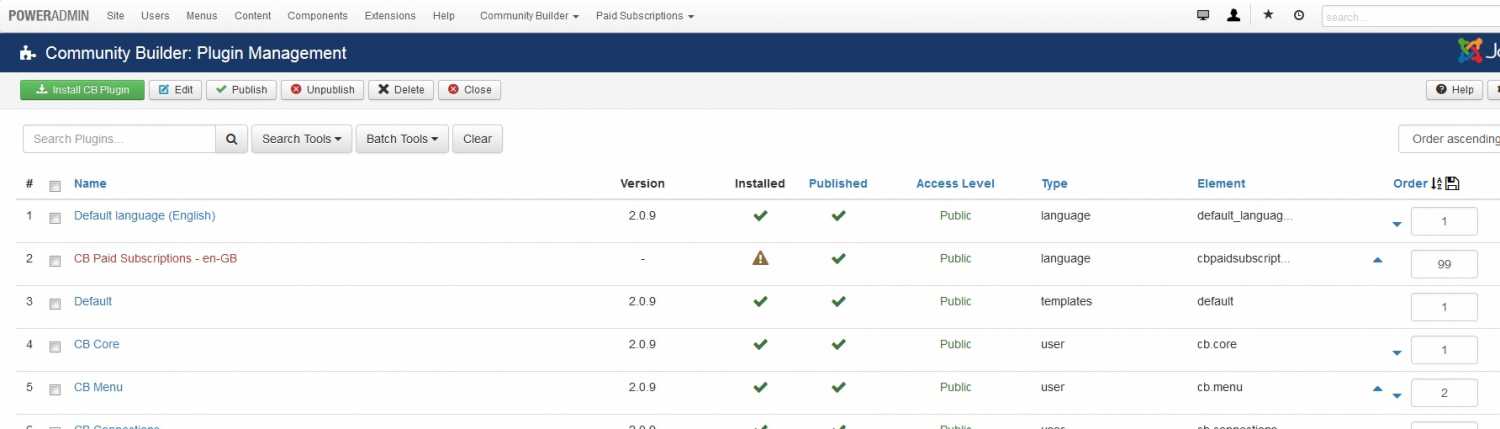The width and height of the screenshot is (1500, 429).
Task: Open the Order ascending dropdown
Action: [1450, 139]
